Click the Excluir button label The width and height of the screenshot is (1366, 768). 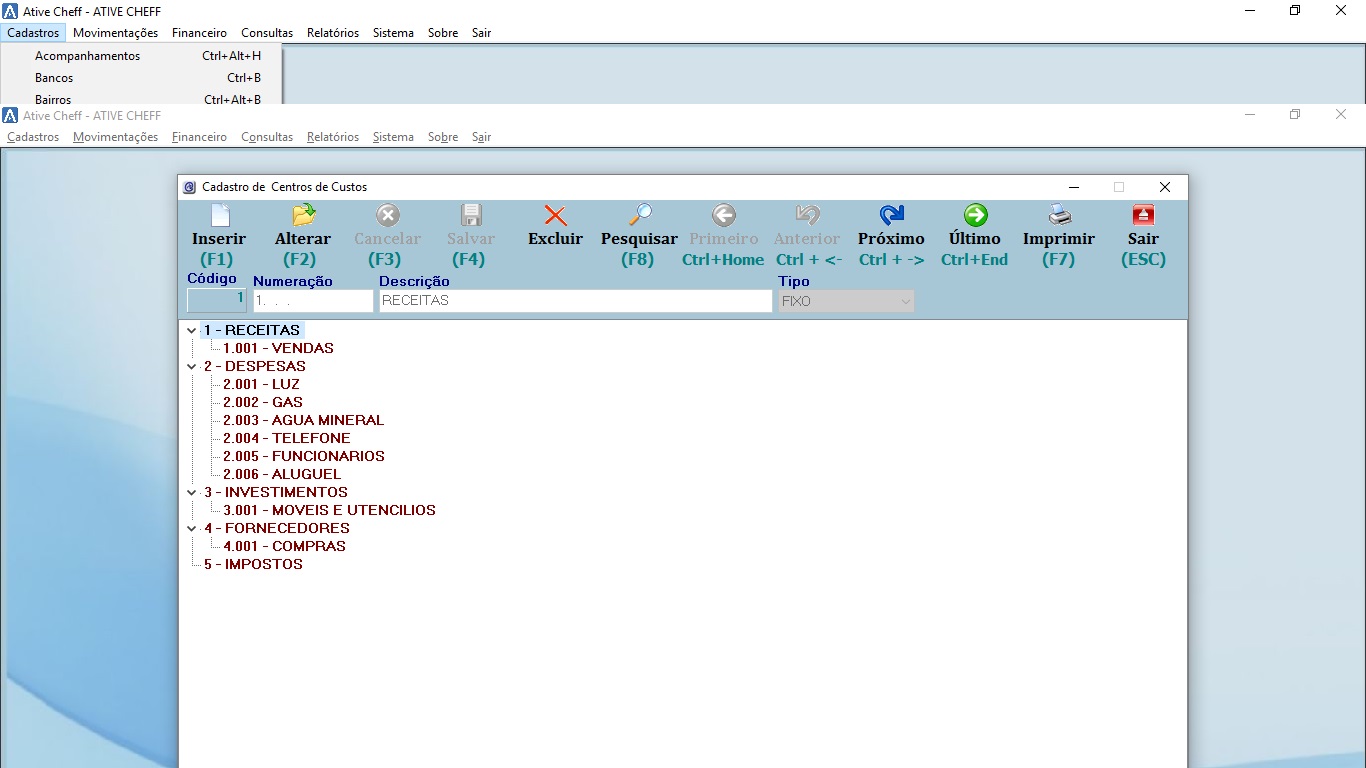coord(555,239)
